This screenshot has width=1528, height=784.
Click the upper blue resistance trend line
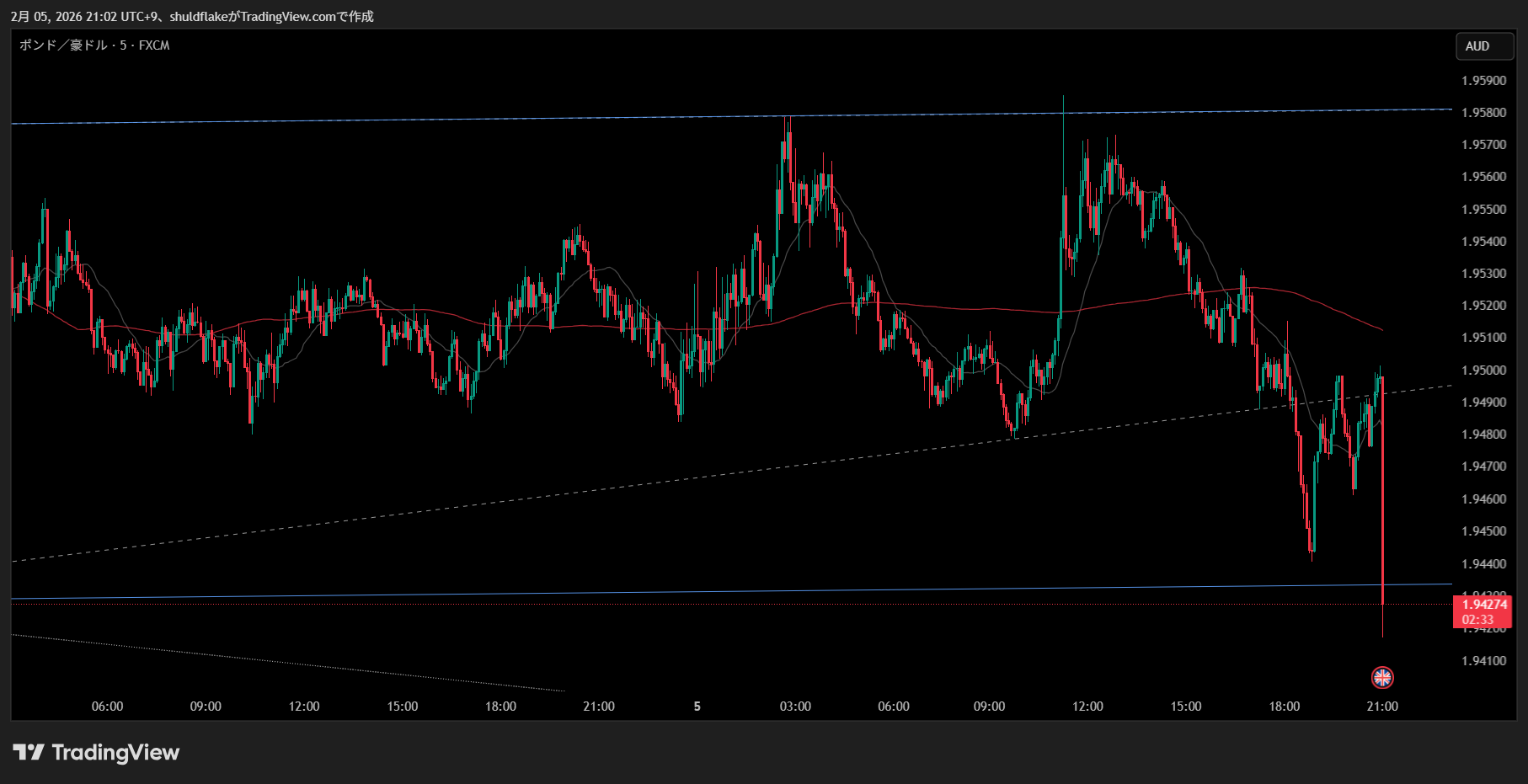(505, 119)
